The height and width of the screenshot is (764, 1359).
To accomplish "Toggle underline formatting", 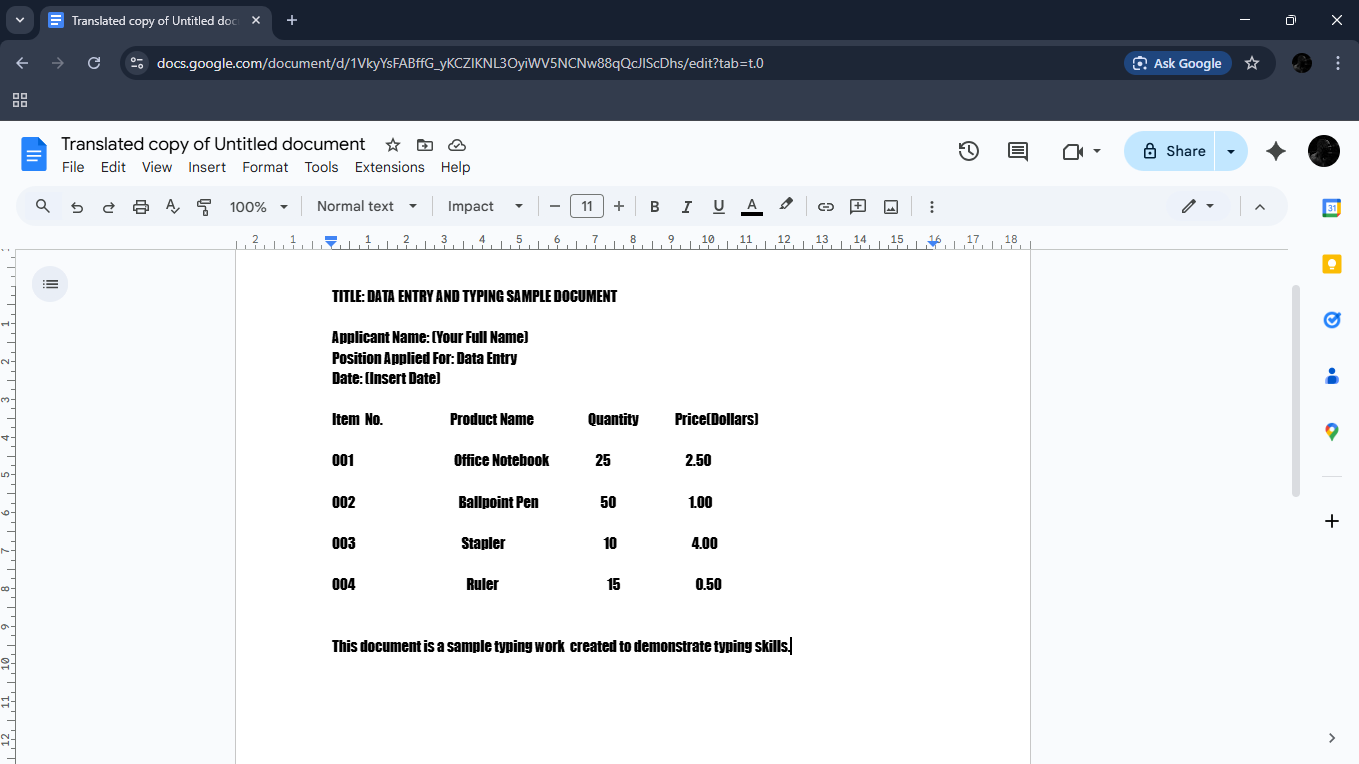I will [718, 207].
